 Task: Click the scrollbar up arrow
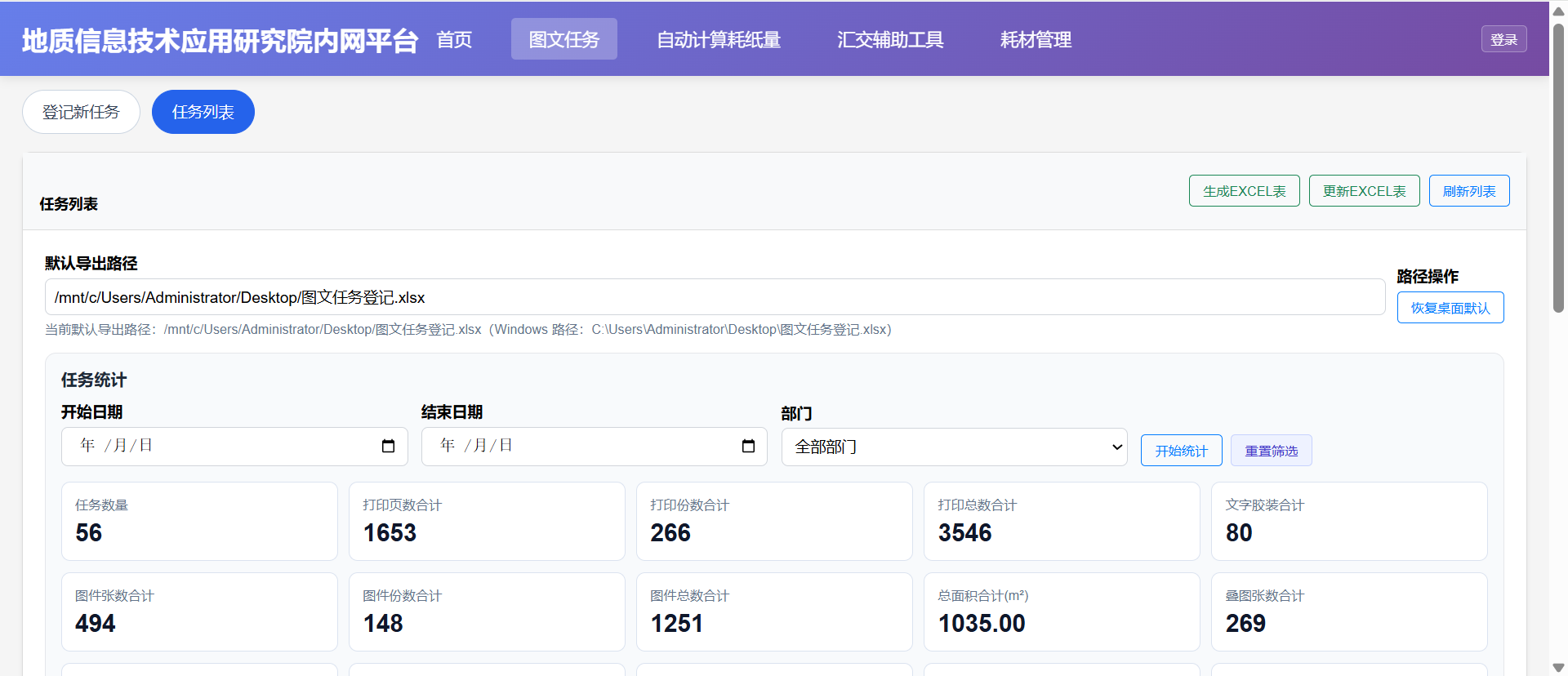(x=1558, y=11)
